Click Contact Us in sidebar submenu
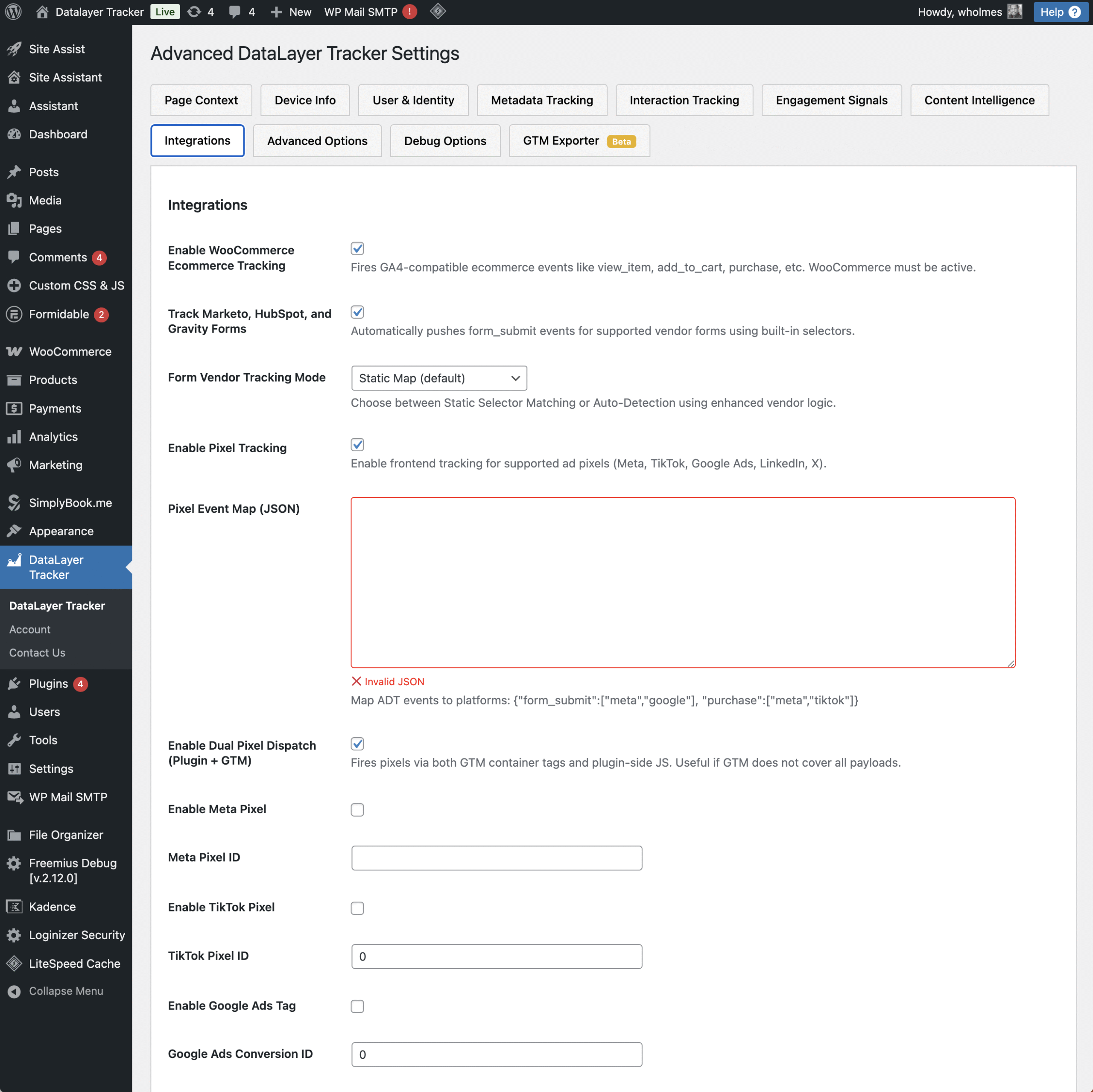Screen dimensions: 1093x1092 [37, 652]
